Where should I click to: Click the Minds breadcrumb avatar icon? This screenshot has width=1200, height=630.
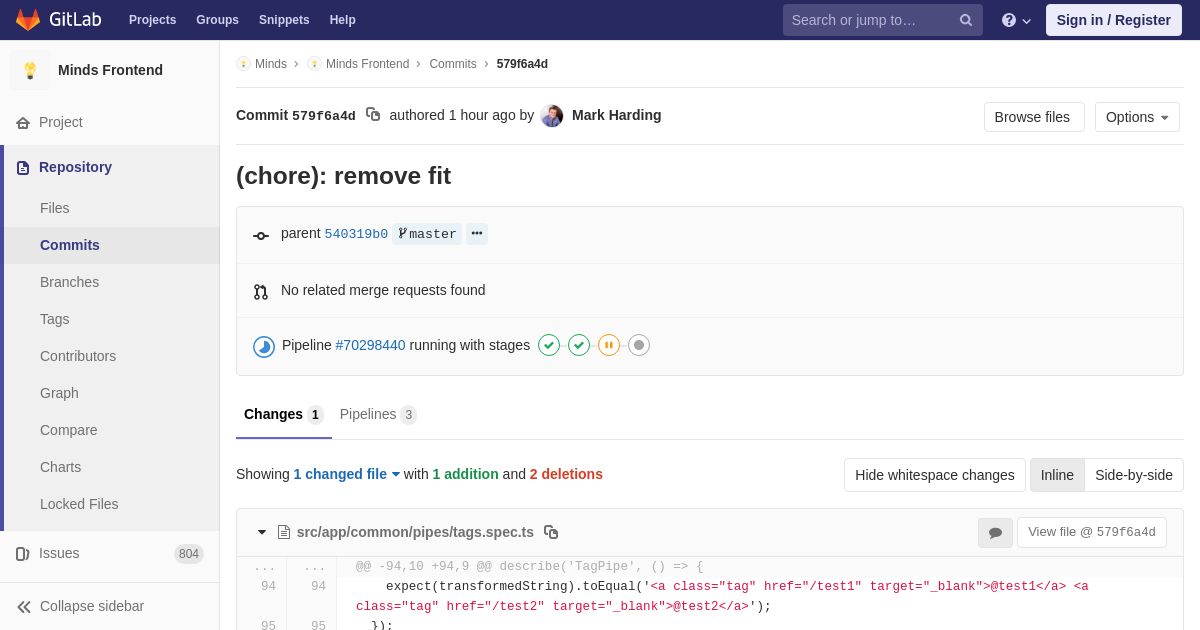243,64
